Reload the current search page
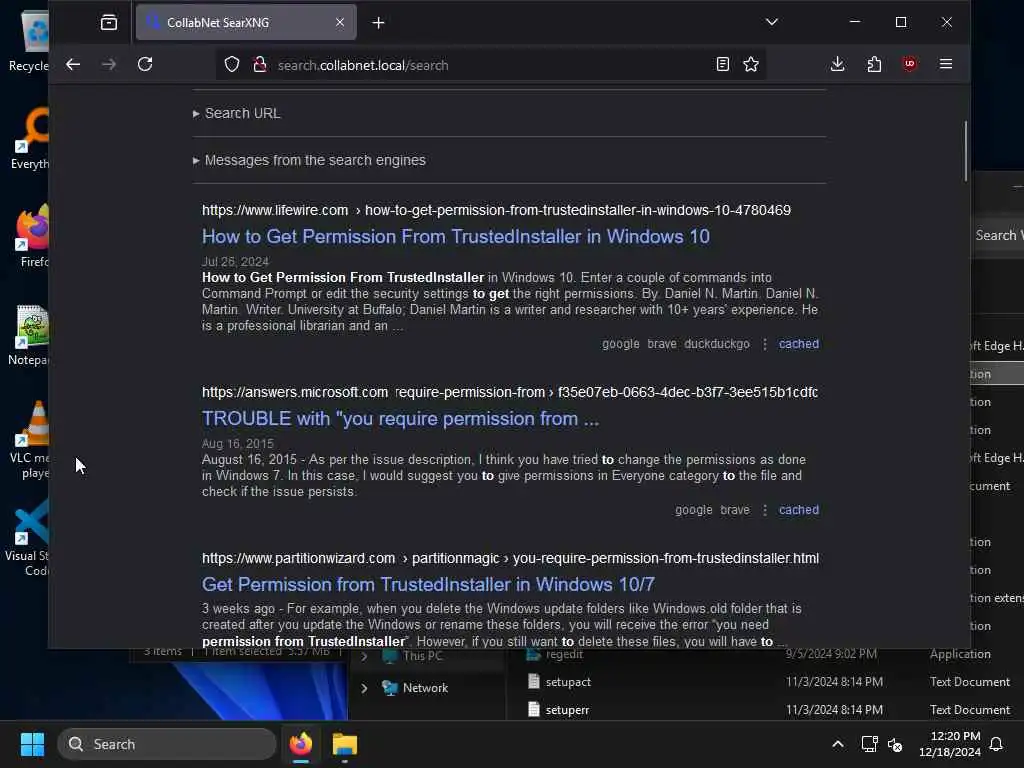 pos(145,65)
